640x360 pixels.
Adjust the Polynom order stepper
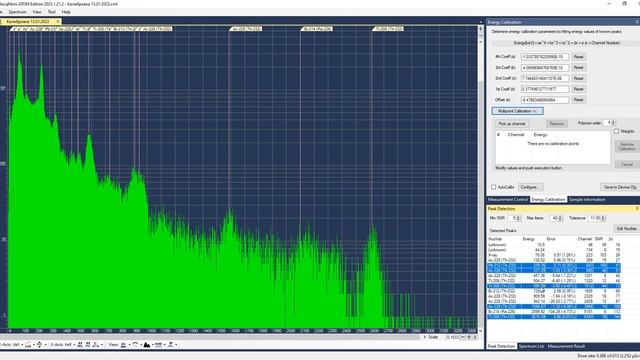pos(613,123)
